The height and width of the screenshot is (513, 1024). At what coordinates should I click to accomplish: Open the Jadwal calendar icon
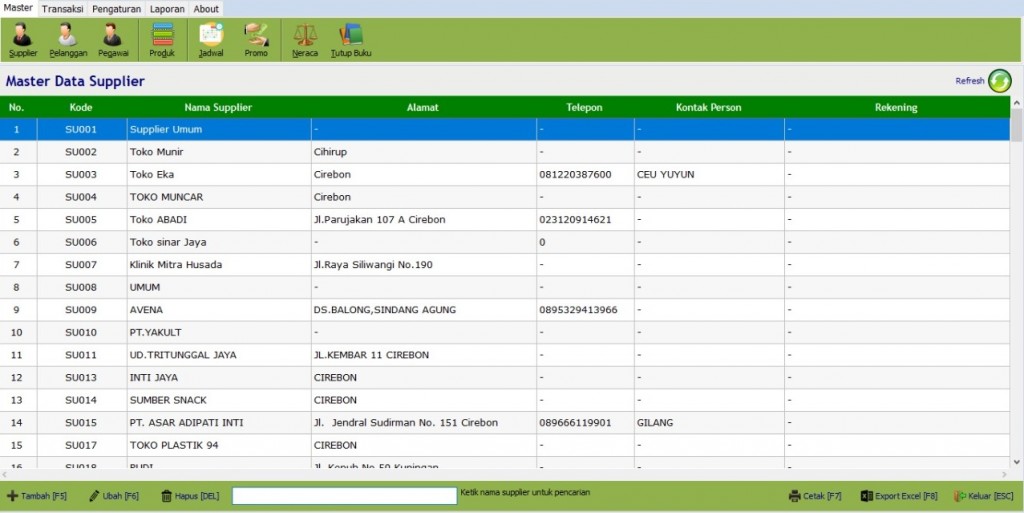tap(211, 40)
